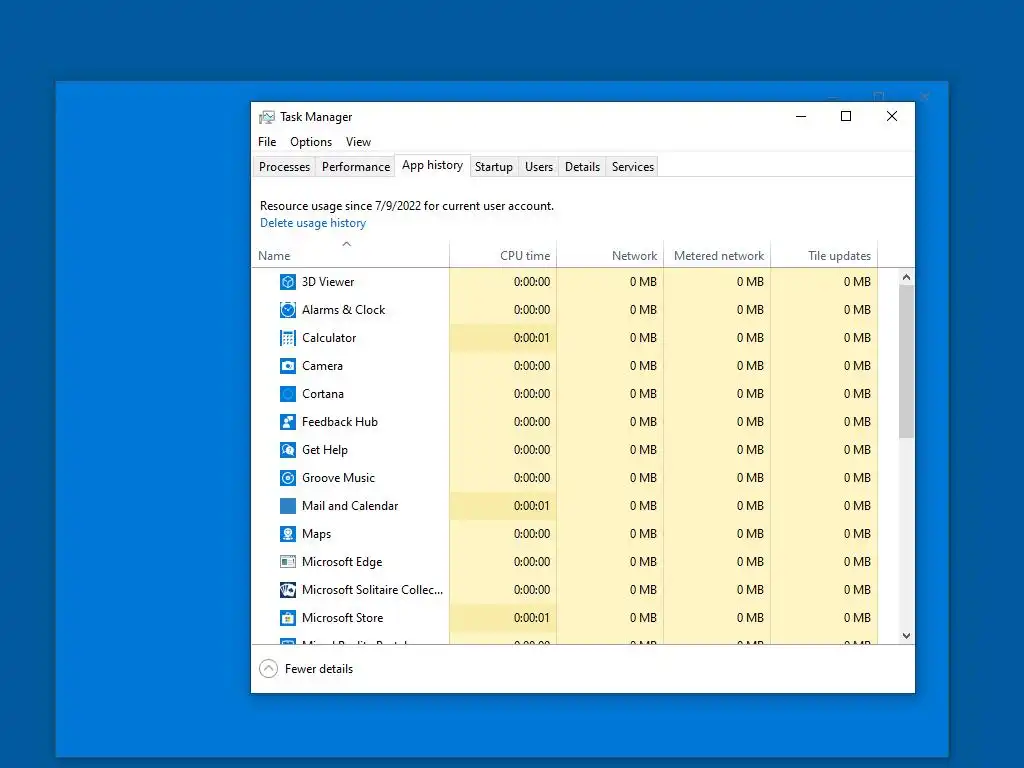Sort by the Name column header
Screen dimensions: 1024x768
pos(351,256)
